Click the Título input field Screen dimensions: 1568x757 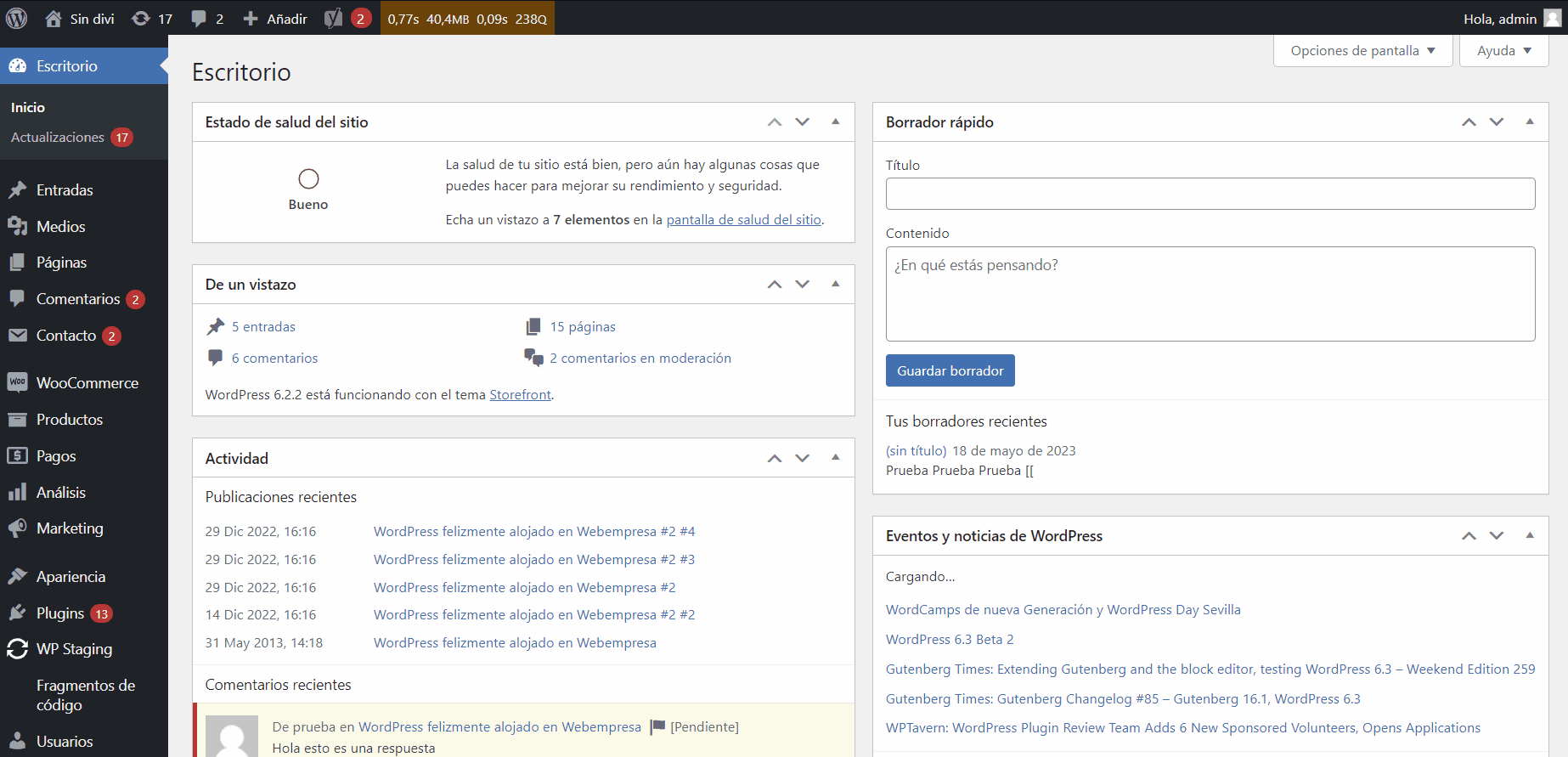coord(1210,194)
